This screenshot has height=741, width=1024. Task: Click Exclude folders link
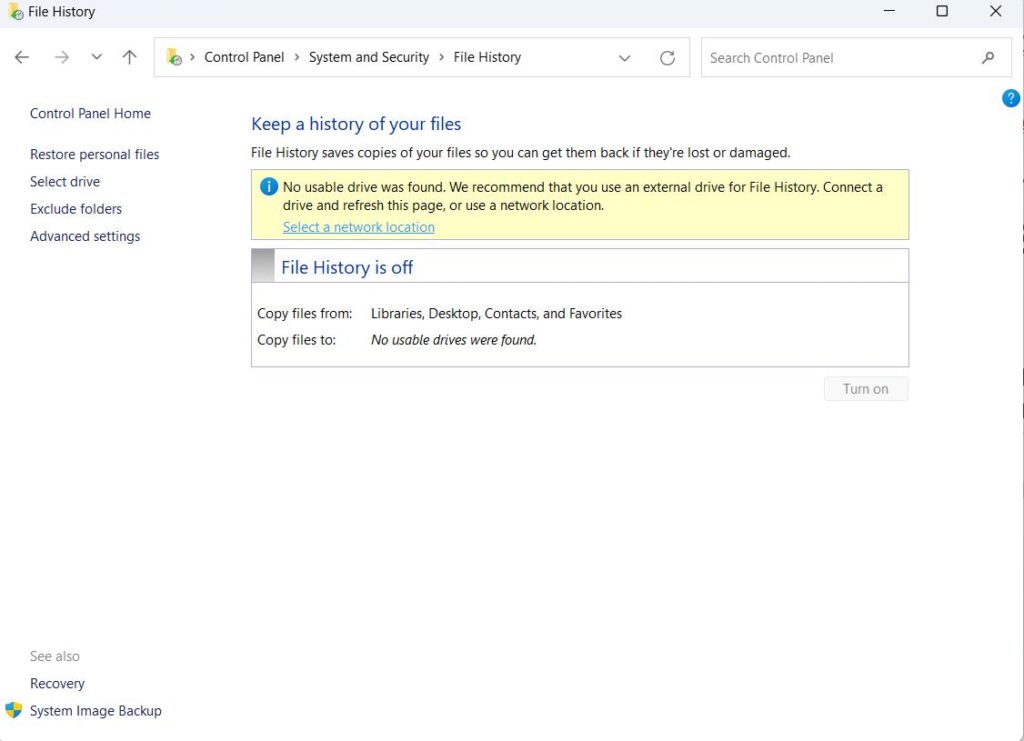pyautogui.click(x=76, y=209)
